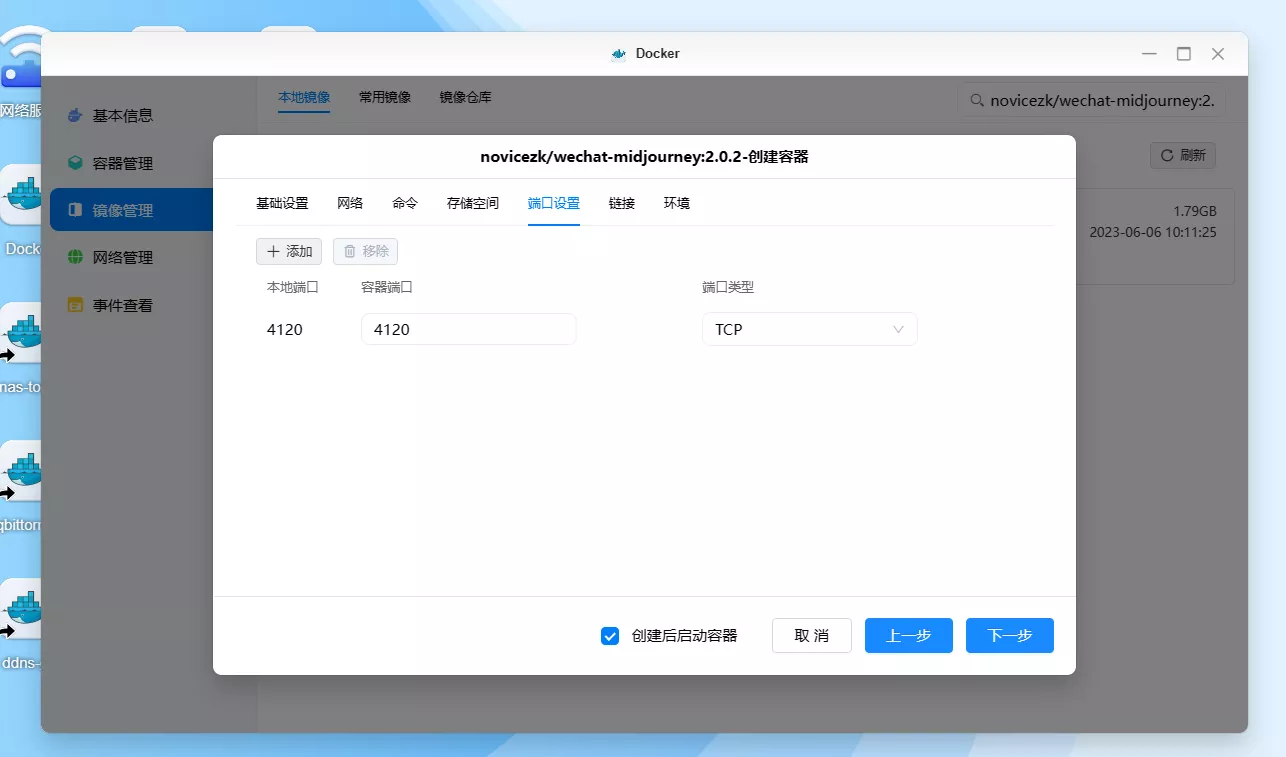Click search magnifier icon in Docker window
The image size is (1286, 757).
point(976,100)
